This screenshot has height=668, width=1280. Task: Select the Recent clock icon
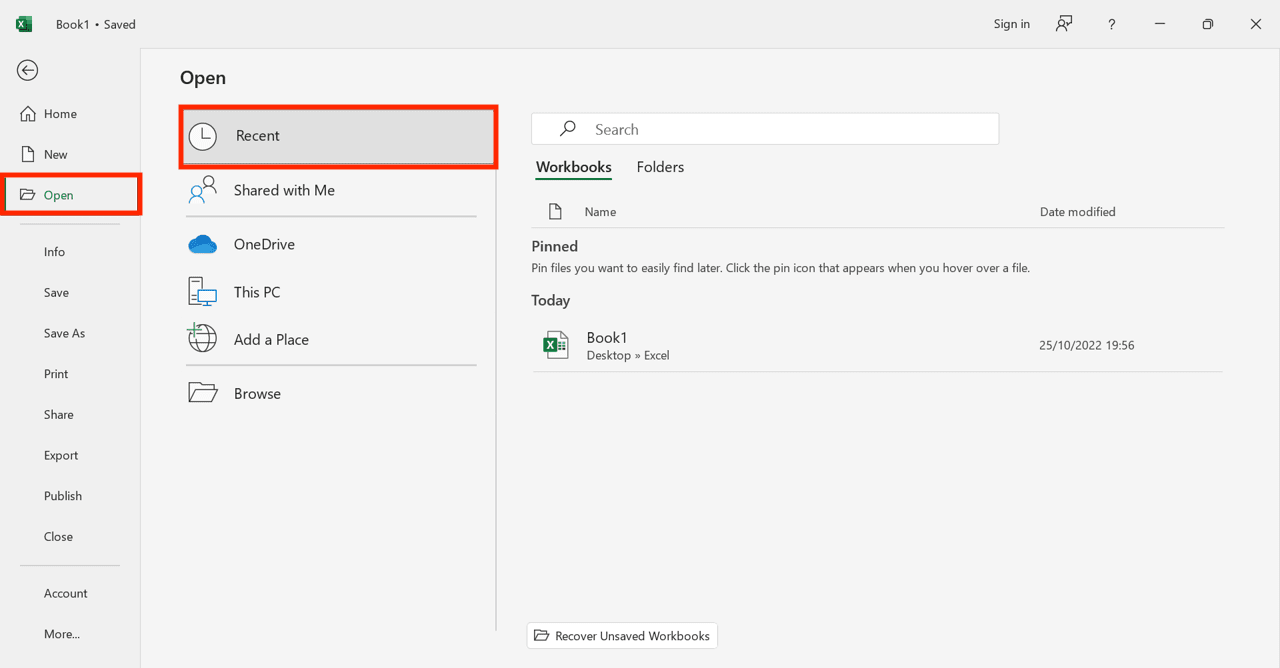203,136
